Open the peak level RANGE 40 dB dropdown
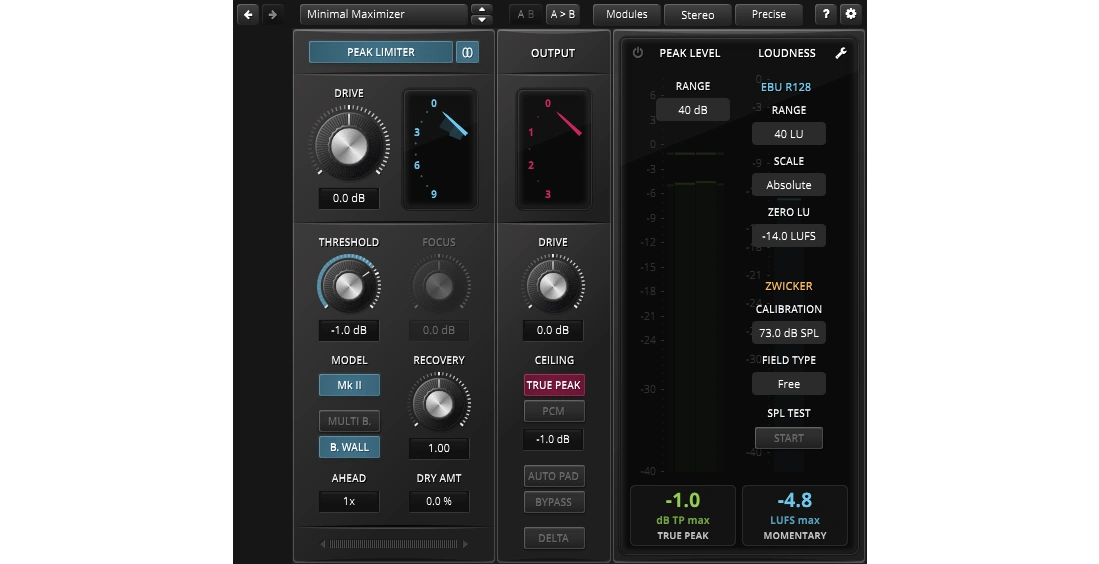This screenshot has width=1099, height=564. pos(692,110)
